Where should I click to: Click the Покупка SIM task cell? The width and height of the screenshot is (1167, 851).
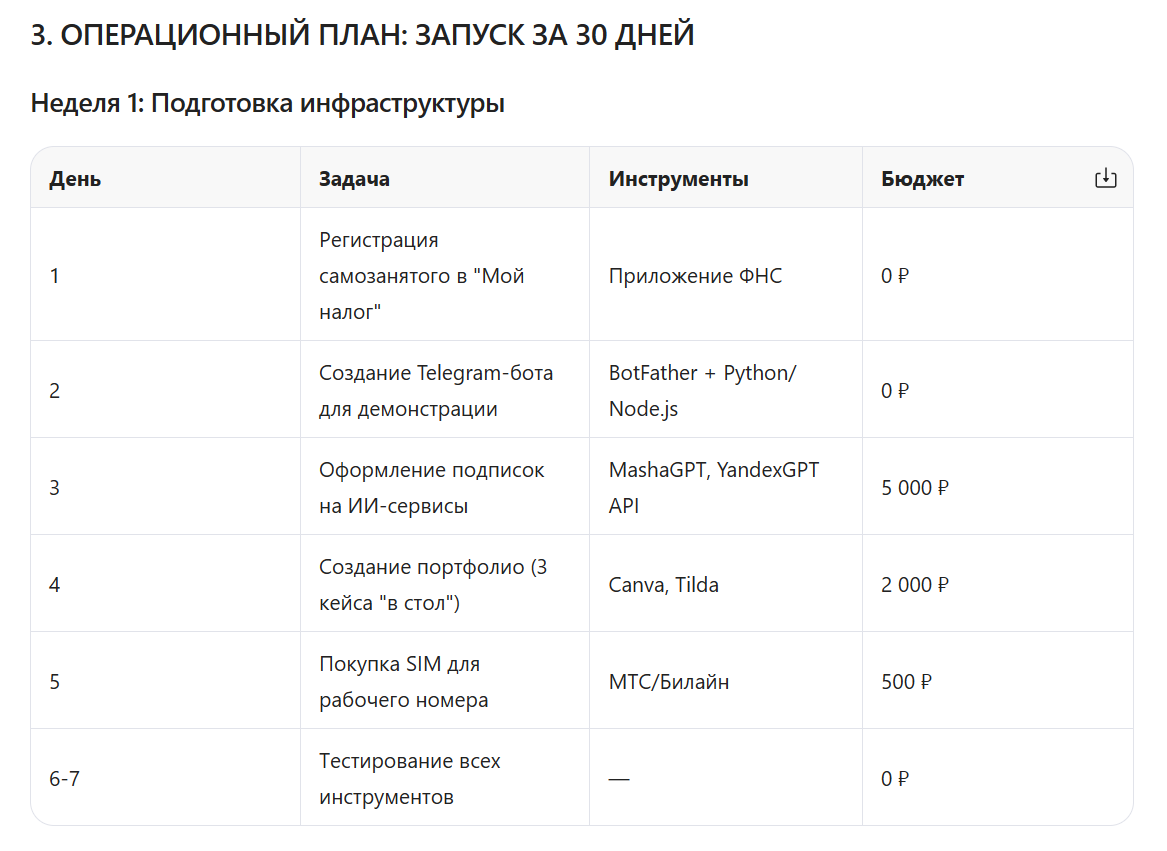pyautogui.click(x=445, y=681)
